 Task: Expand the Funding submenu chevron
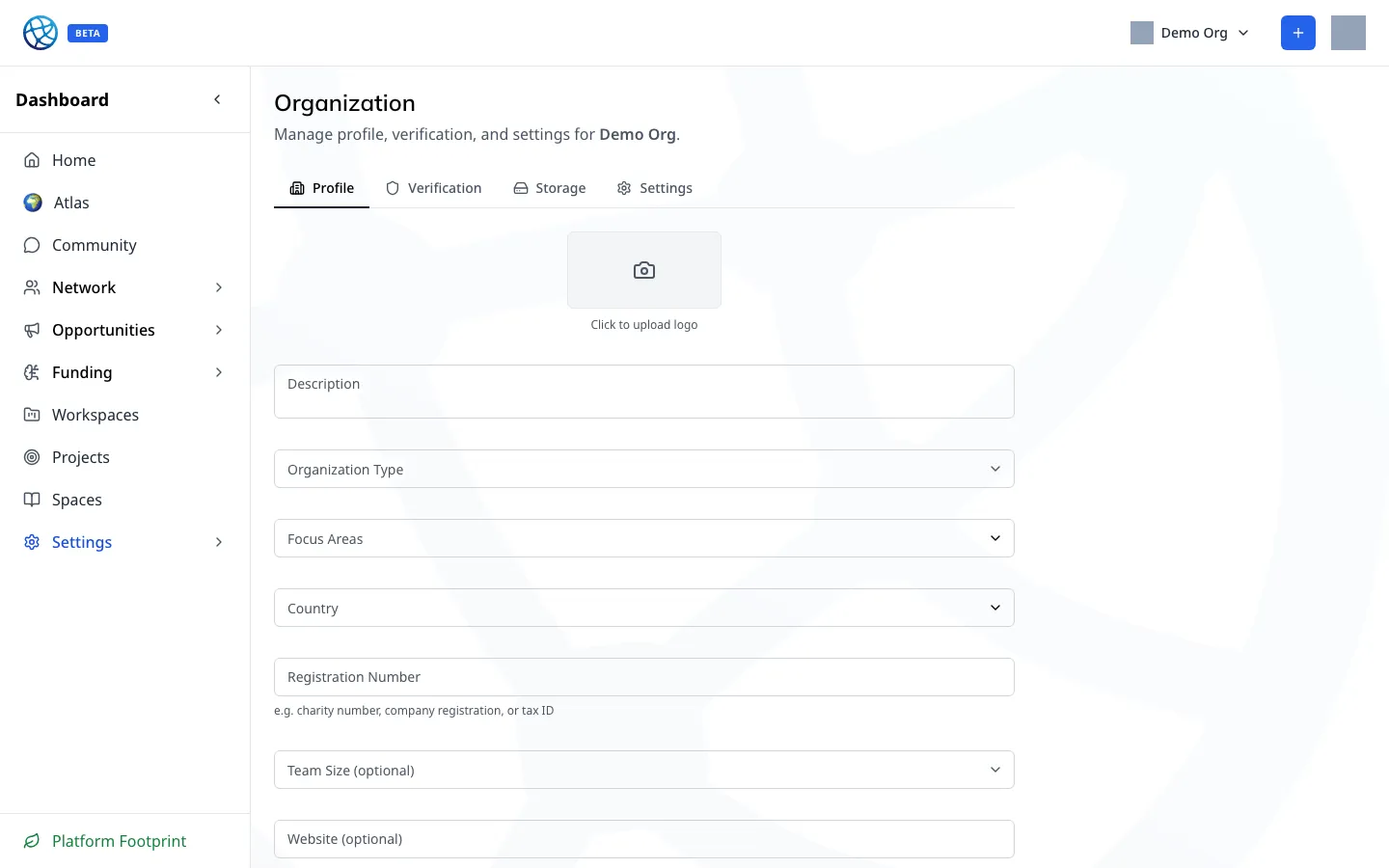[x=219, y=372]
